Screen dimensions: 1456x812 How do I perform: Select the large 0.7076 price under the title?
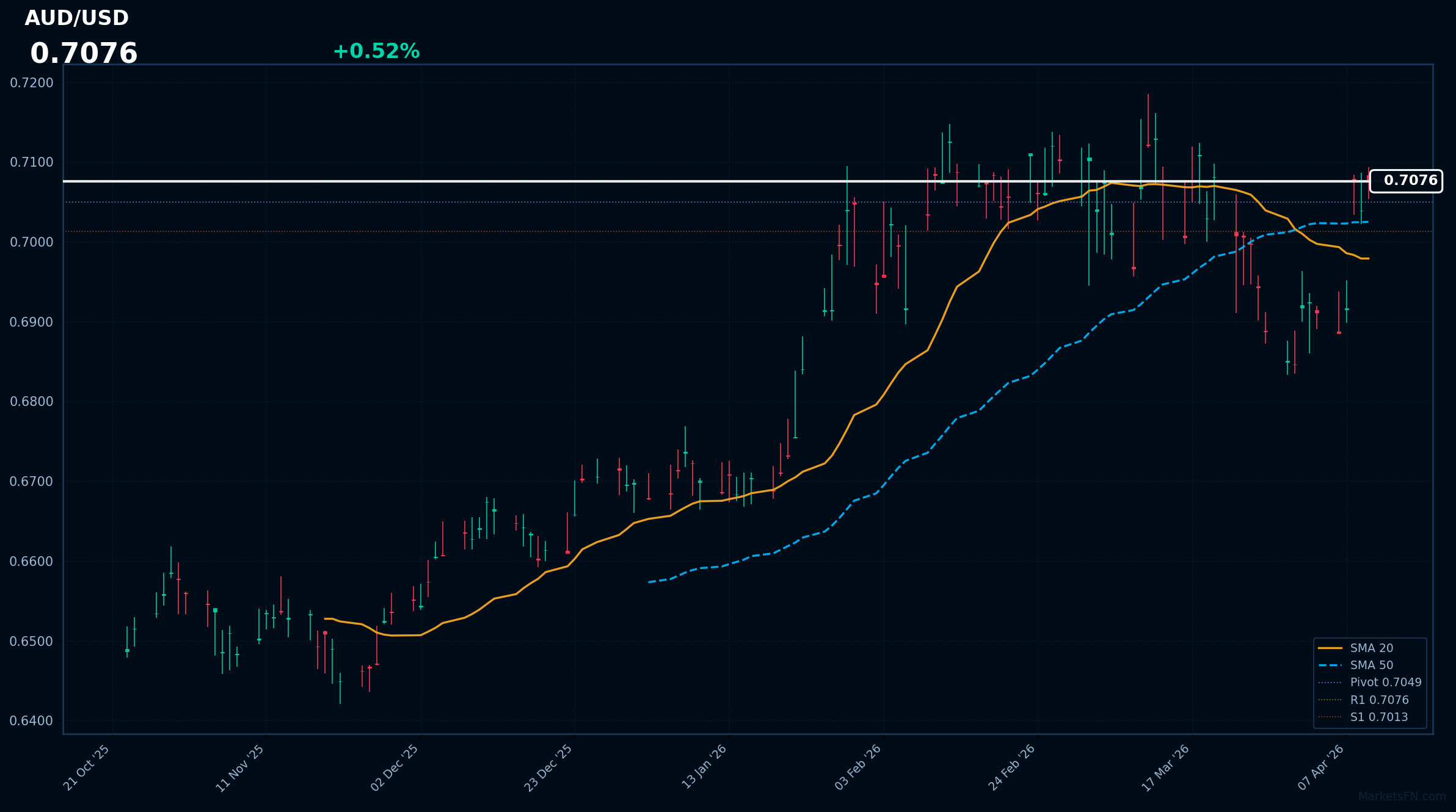(84, 54)
